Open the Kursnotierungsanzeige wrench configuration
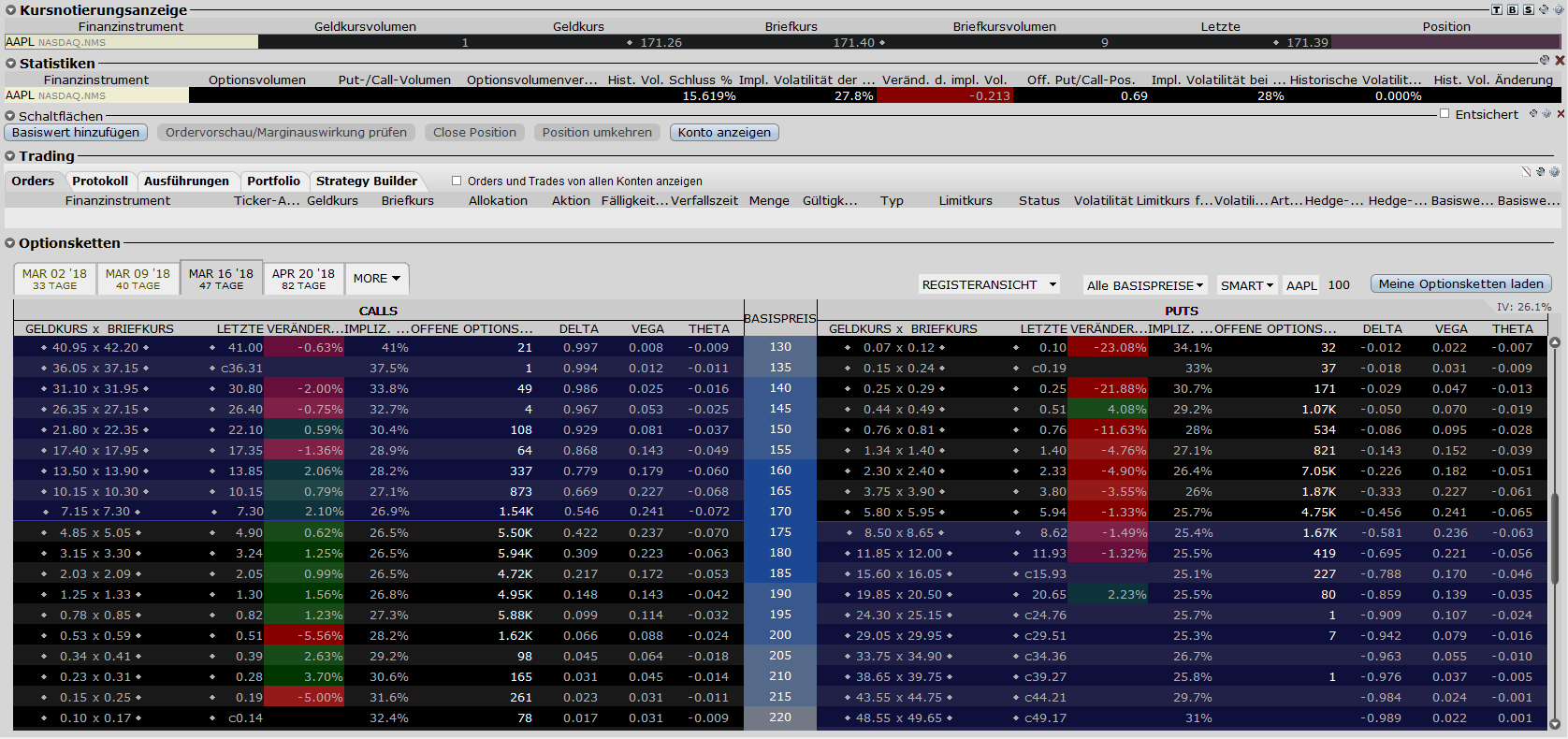 1544,10
